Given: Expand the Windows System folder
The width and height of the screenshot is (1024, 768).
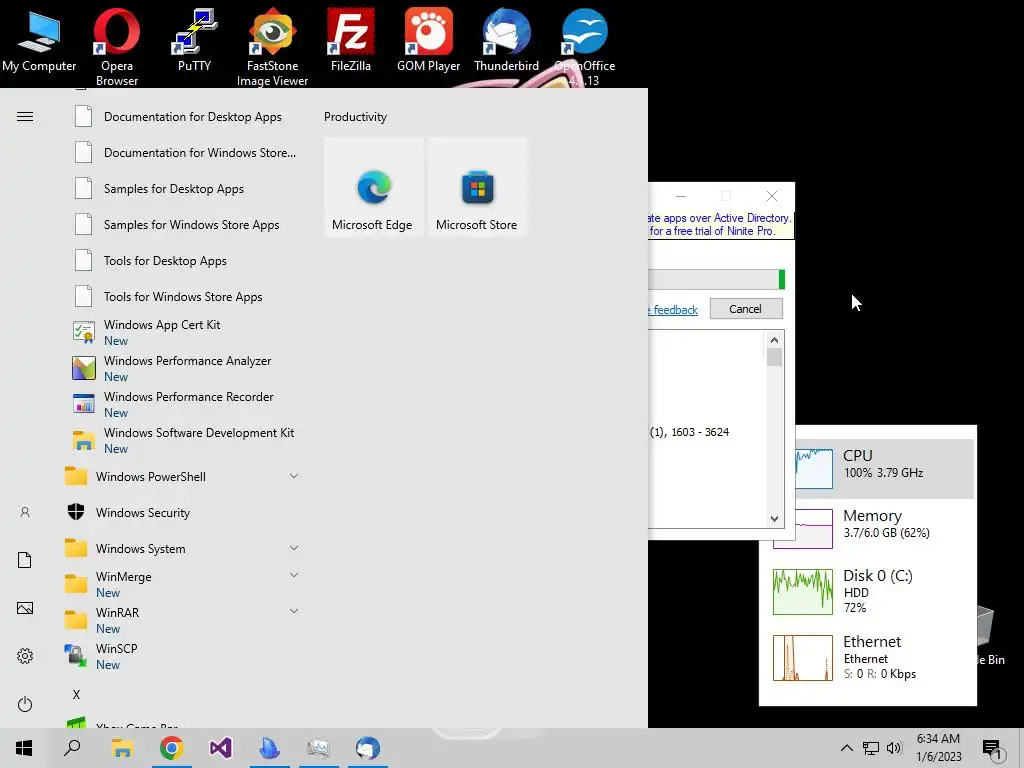Looking at the screenshot, I should 183,549.
